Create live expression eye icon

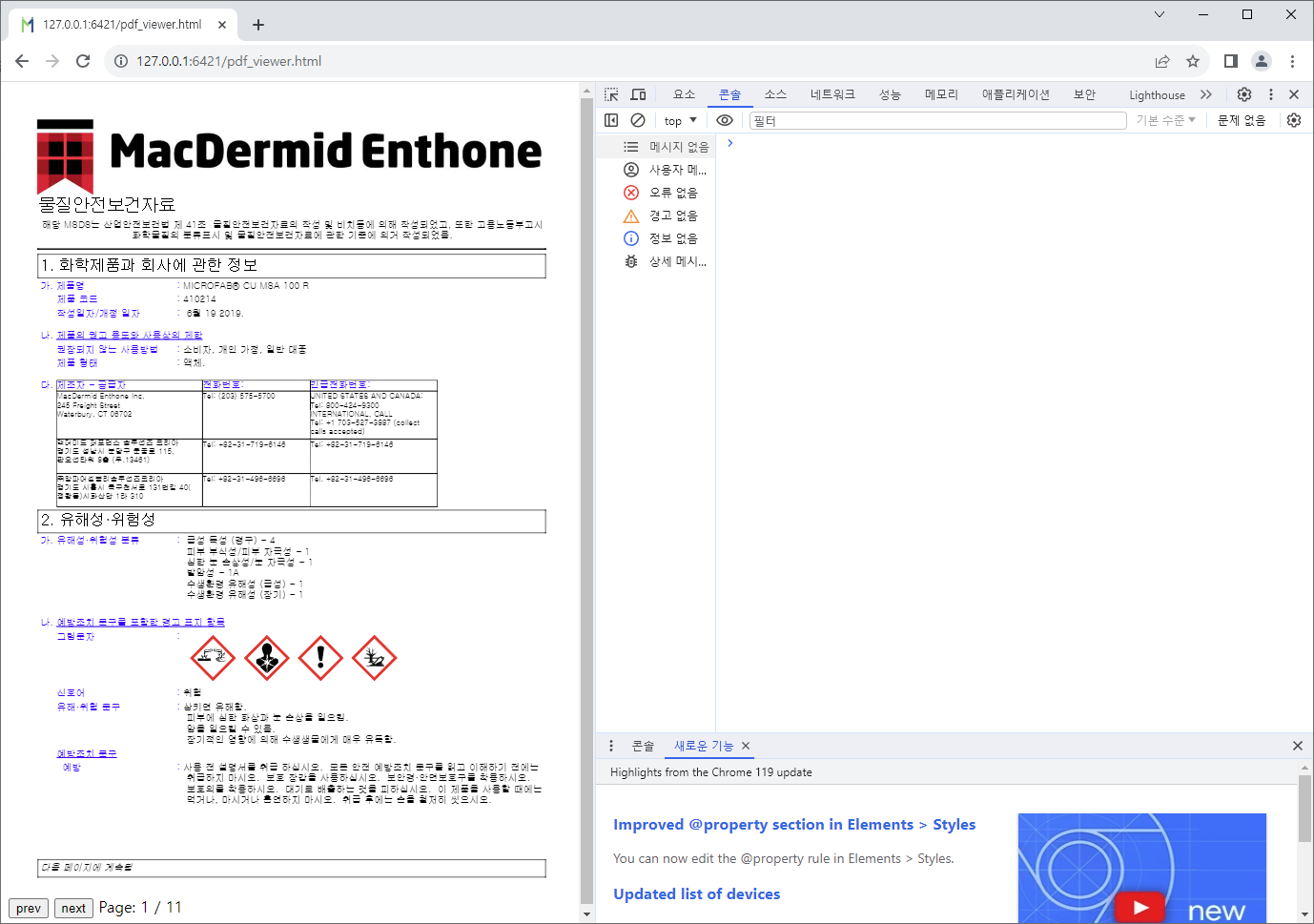(x=725, y=120)
